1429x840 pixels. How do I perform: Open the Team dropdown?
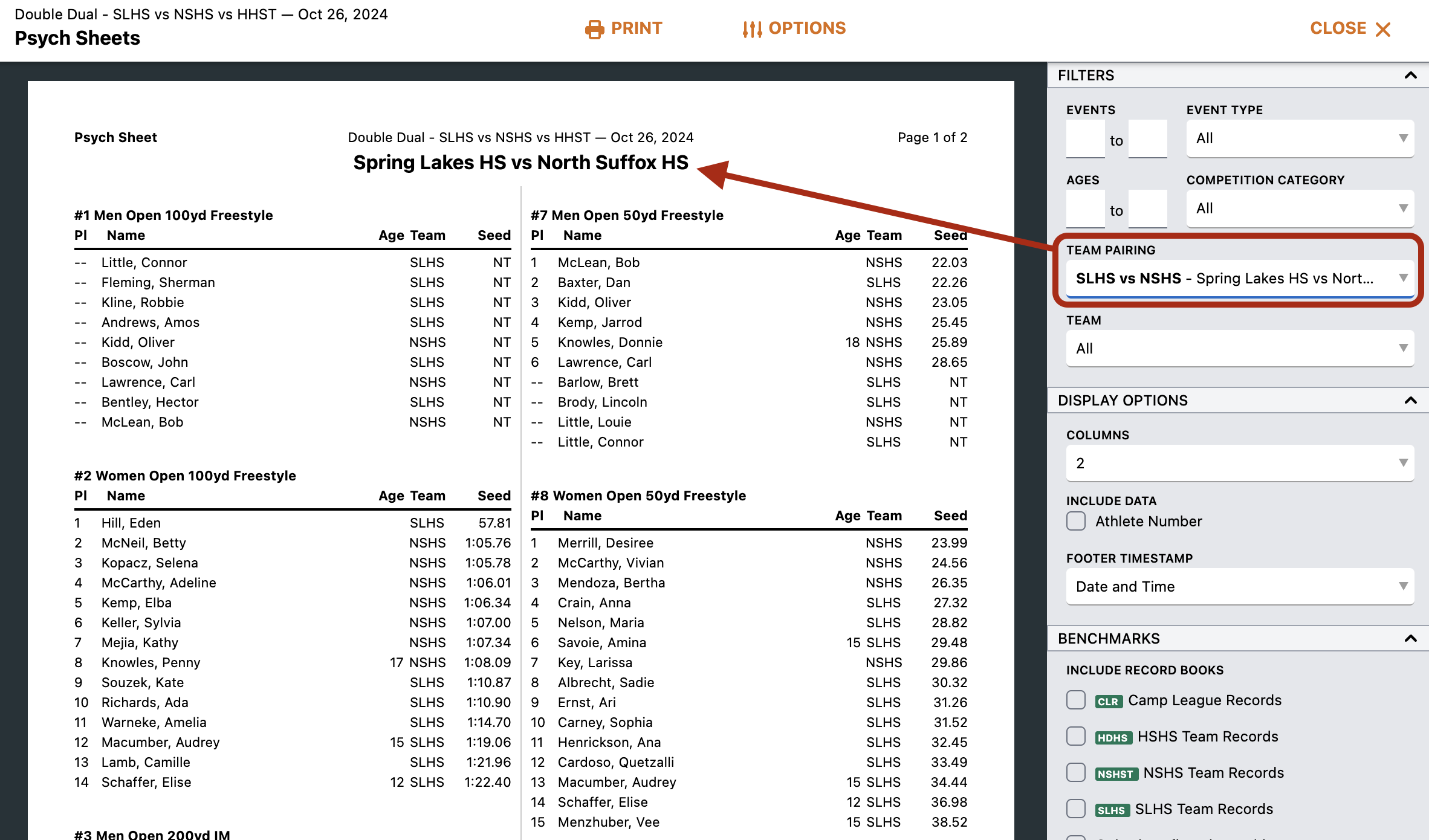click(1240, 349)
